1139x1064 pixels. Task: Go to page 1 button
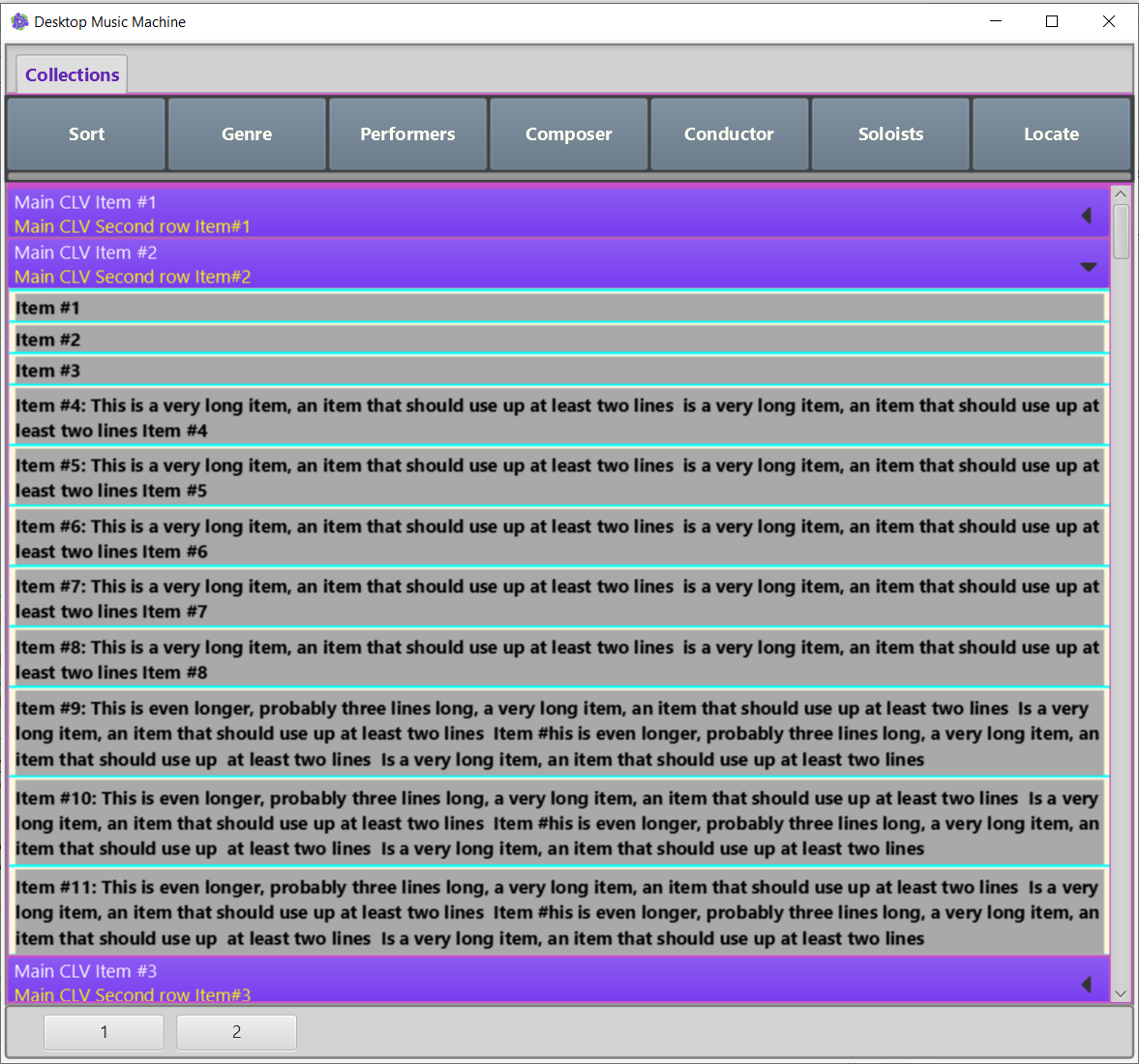104,1032
